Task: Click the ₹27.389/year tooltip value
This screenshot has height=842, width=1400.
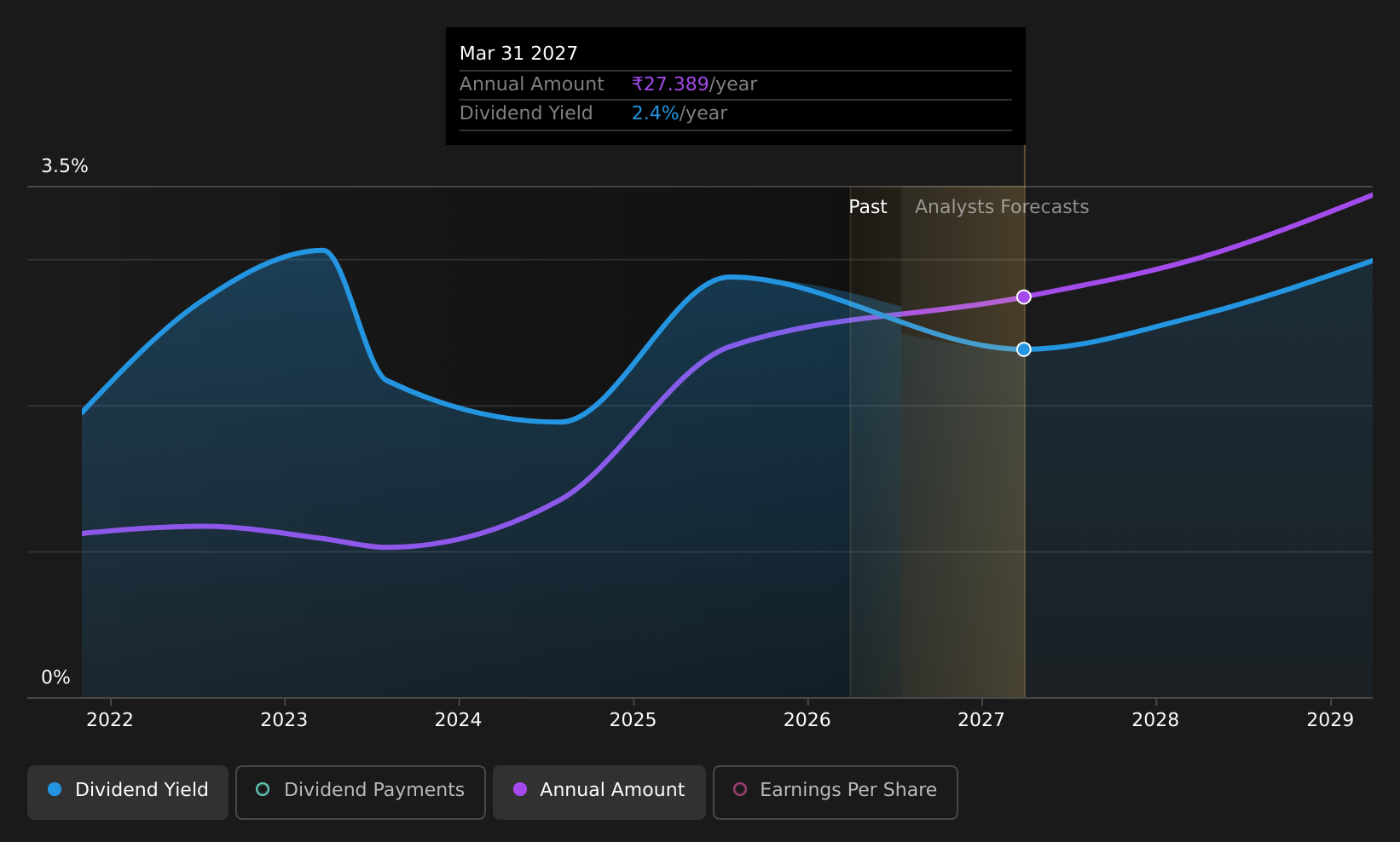Action: [694, 84]
